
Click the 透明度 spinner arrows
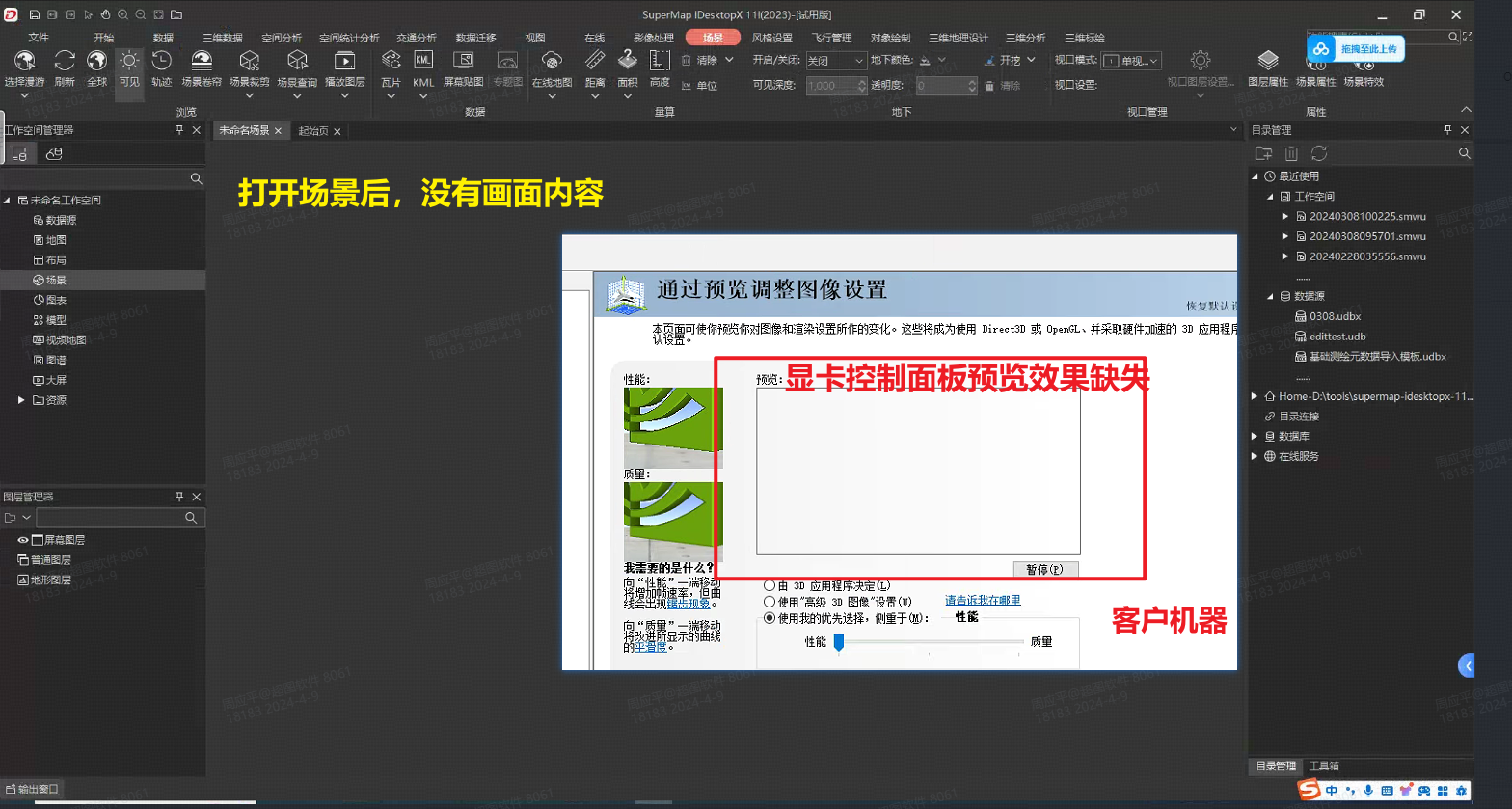(x=972, y=86)
